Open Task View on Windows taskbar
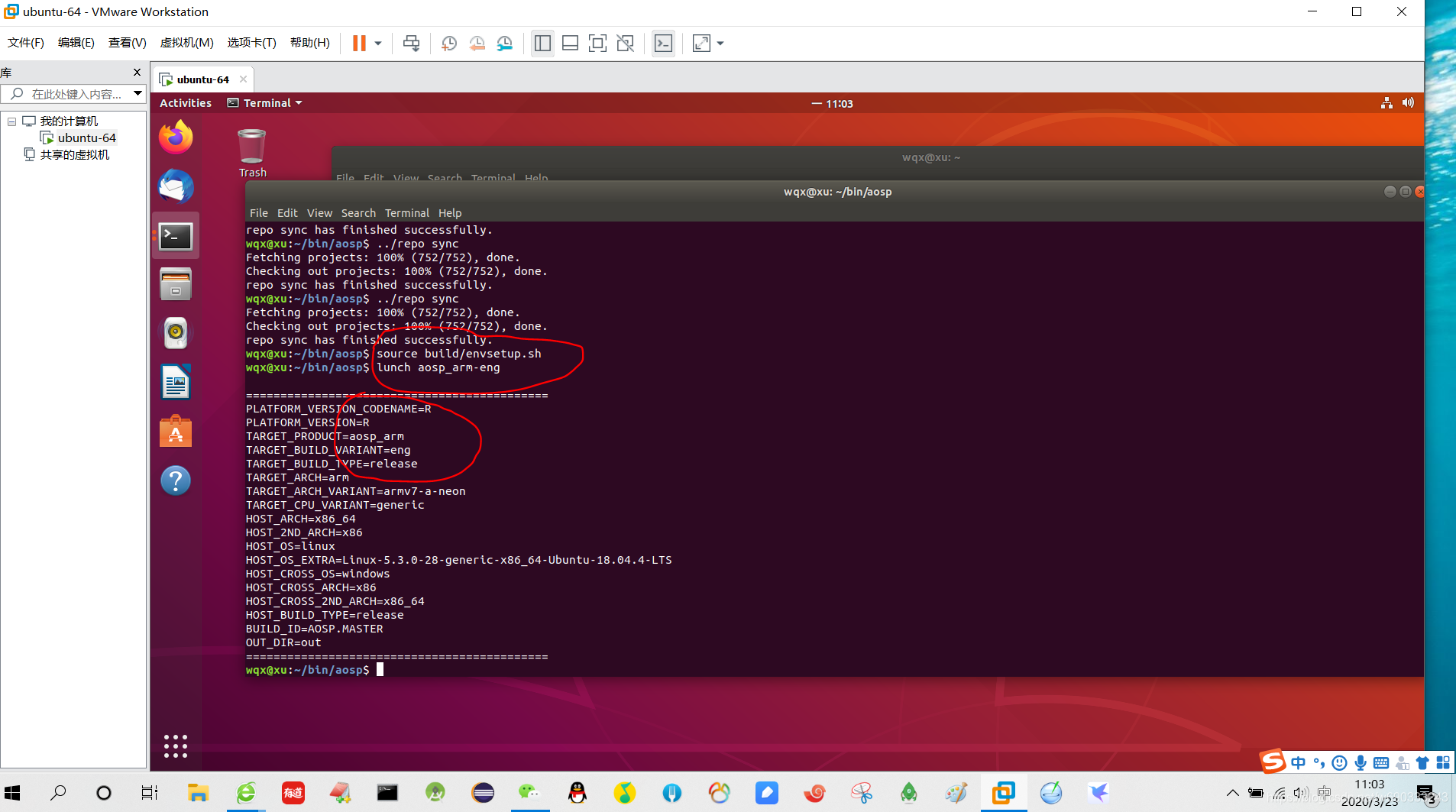The width and height of the screenshot is (1456, 812). click(x=150, y=793)
